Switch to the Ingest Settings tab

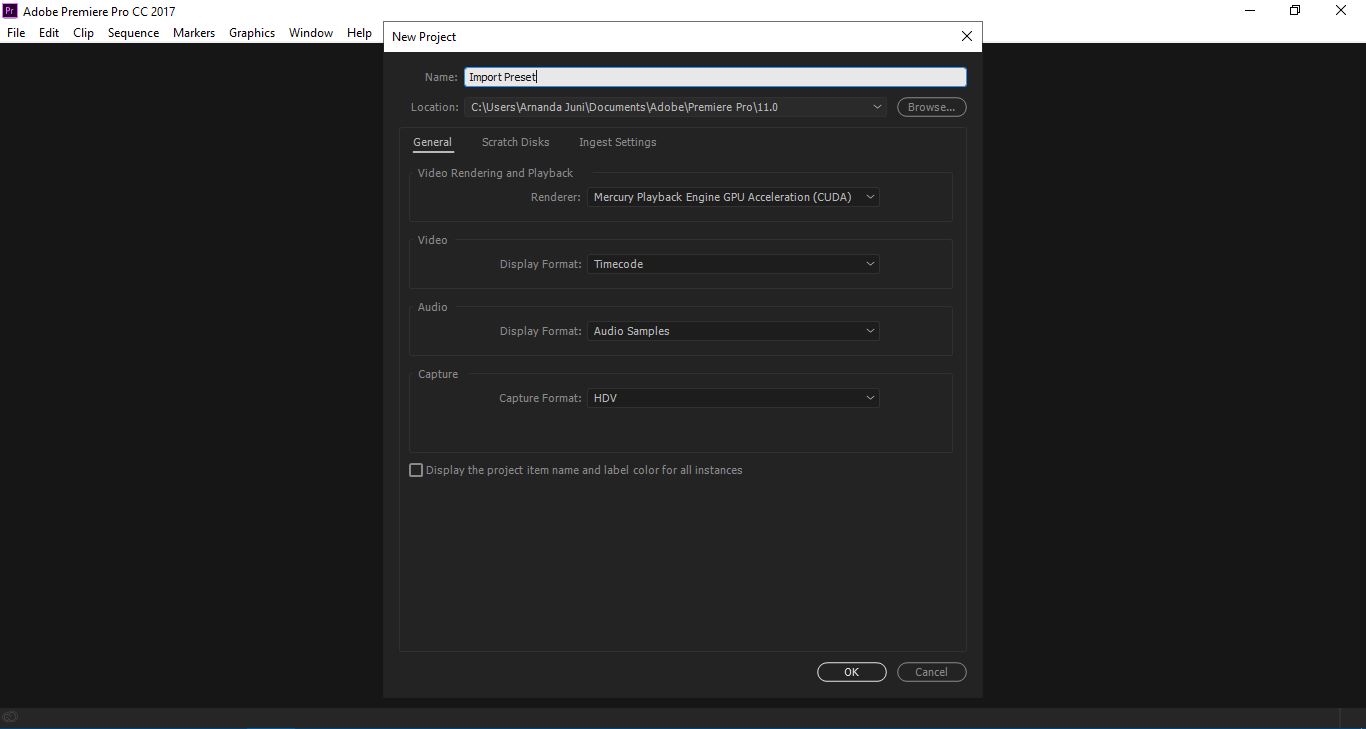[617, 142]
